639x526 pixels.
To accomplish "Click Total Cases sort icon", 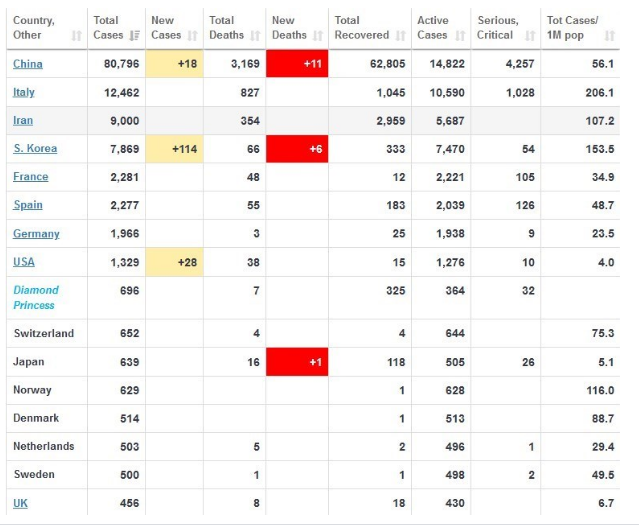I will 134,36.
